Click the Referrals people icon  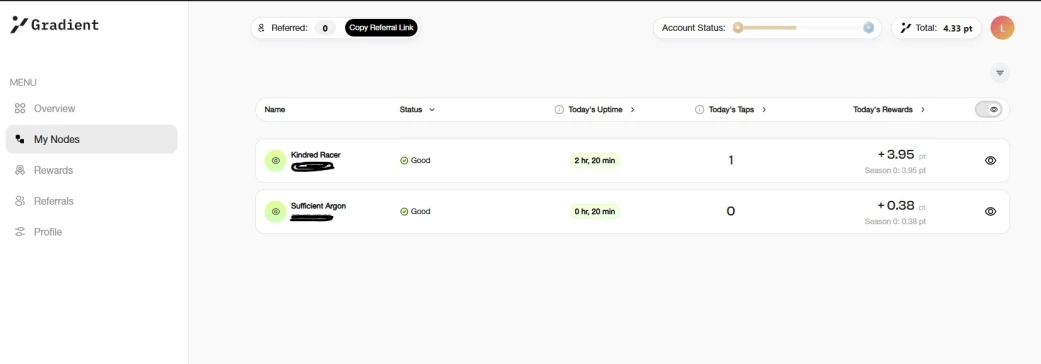(x=20, y=201)
